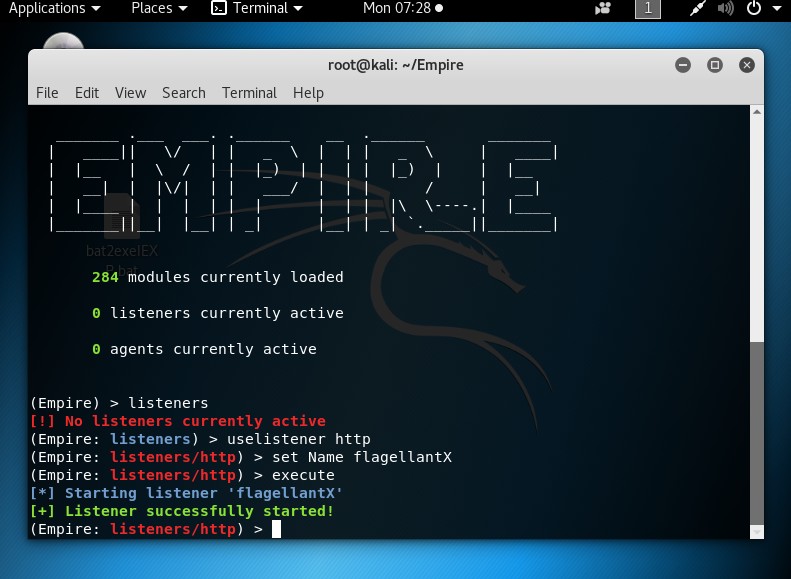The width and height of the screenshot is (791, 579).
Task: Open the File menu
Action: 47,93
